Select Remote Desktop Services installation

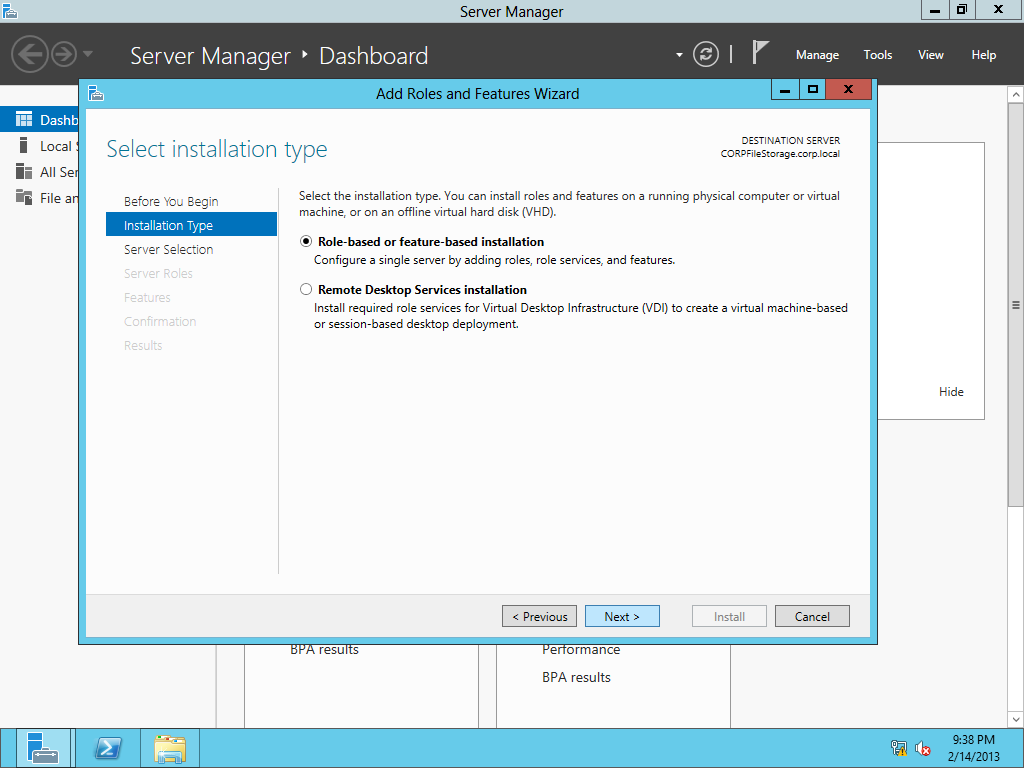pyautogui.click(x=306, y=289)
